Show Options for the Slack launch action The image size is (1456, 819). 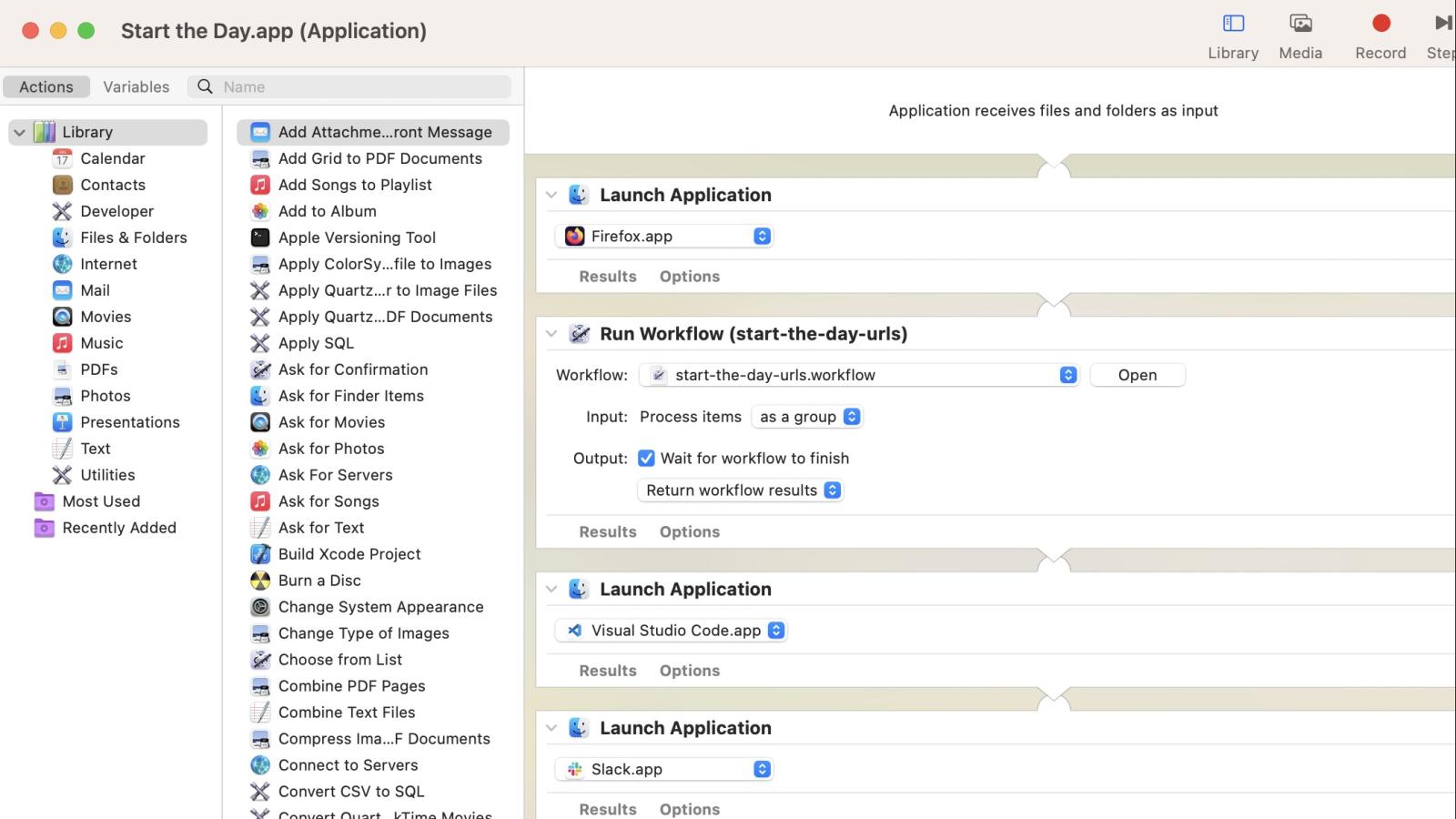689,808
